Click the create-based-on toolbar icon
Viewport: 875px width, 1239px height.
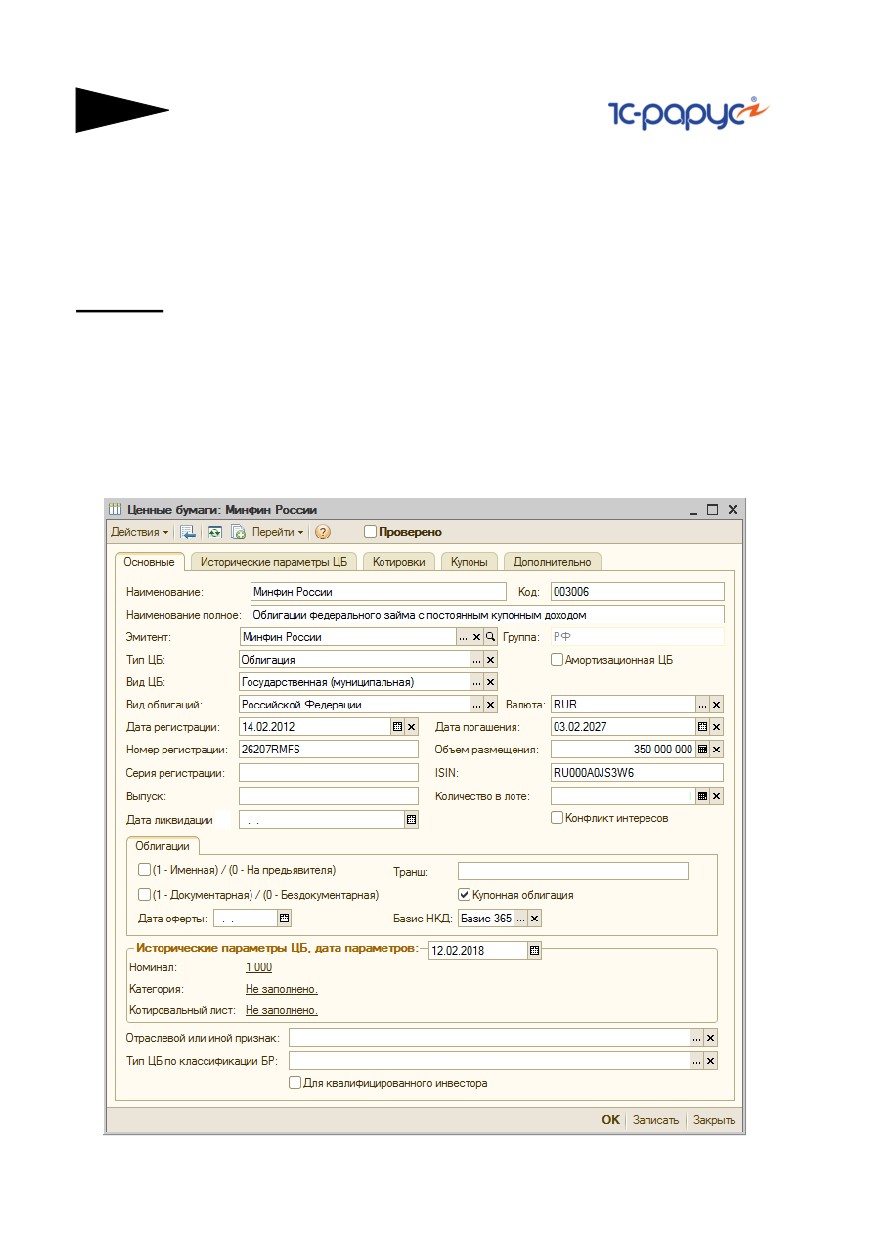pyautogui.click(x=239, y=532)
